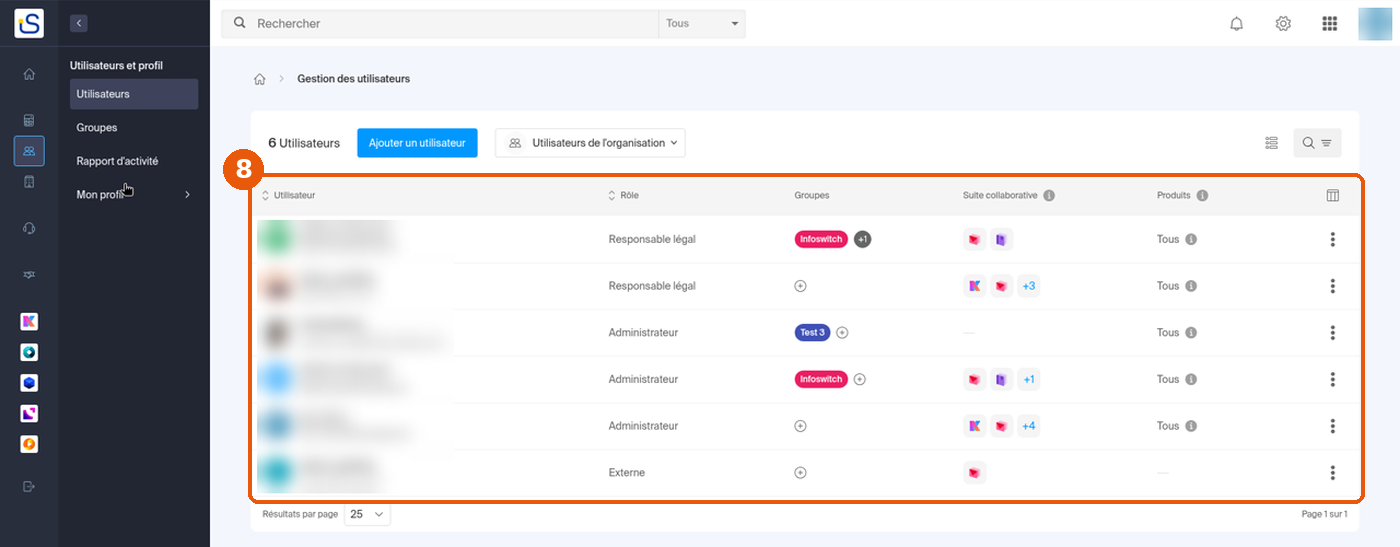Image resolution: width=1400 pixels, height=547 pixels.
Task: Open the search and filter button above the table
Action: pyautogui.click(x=1317, y=143)
